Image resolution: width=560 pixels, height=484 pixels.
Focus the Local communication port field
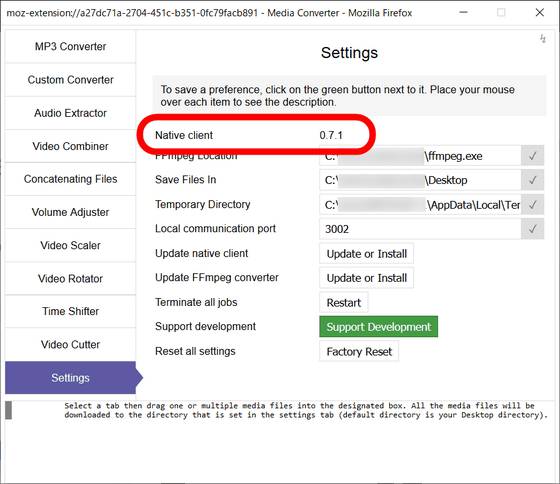(420, 229)
